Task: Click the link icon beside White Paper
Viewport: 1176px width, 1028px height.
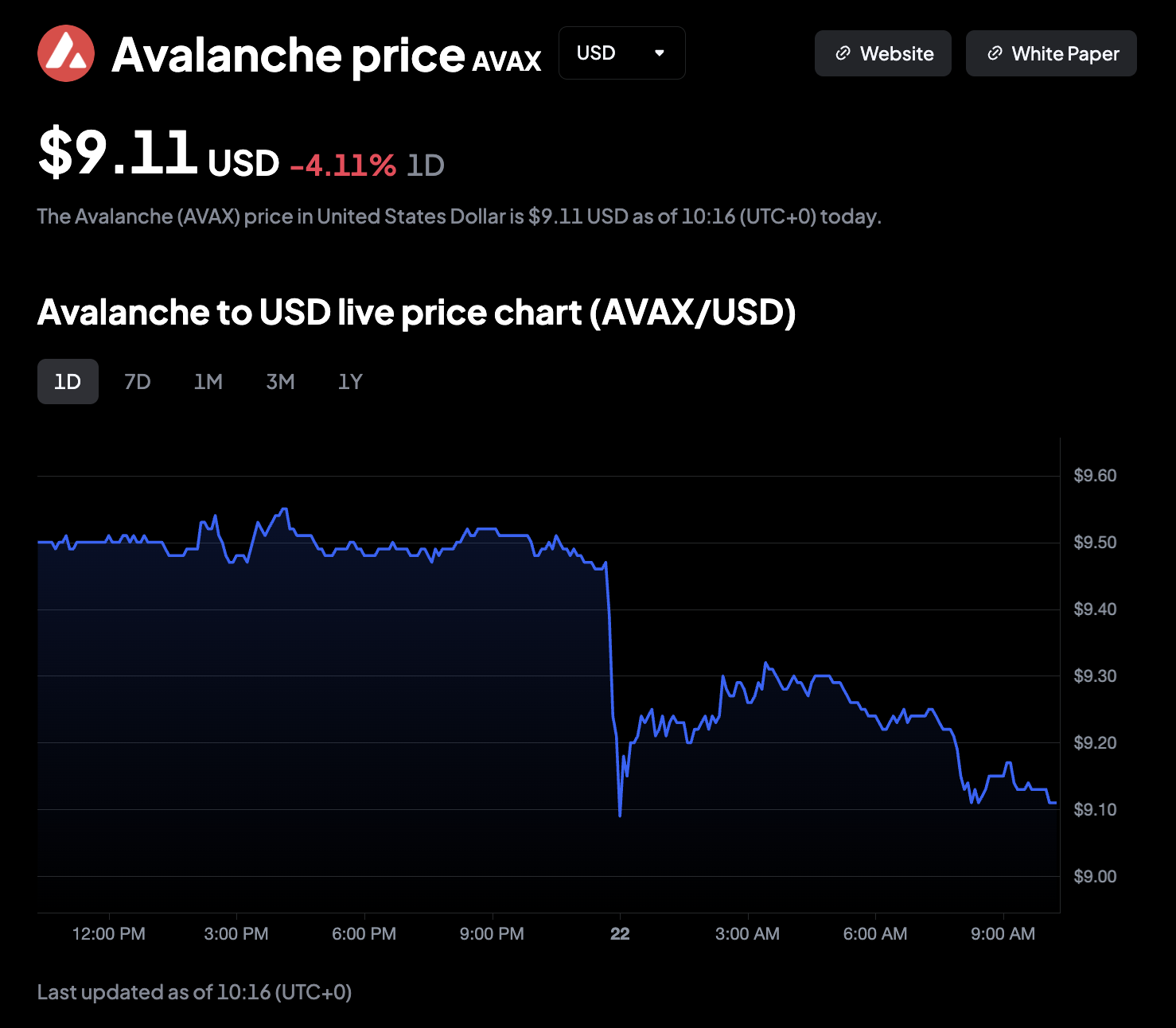Action: 995,53
